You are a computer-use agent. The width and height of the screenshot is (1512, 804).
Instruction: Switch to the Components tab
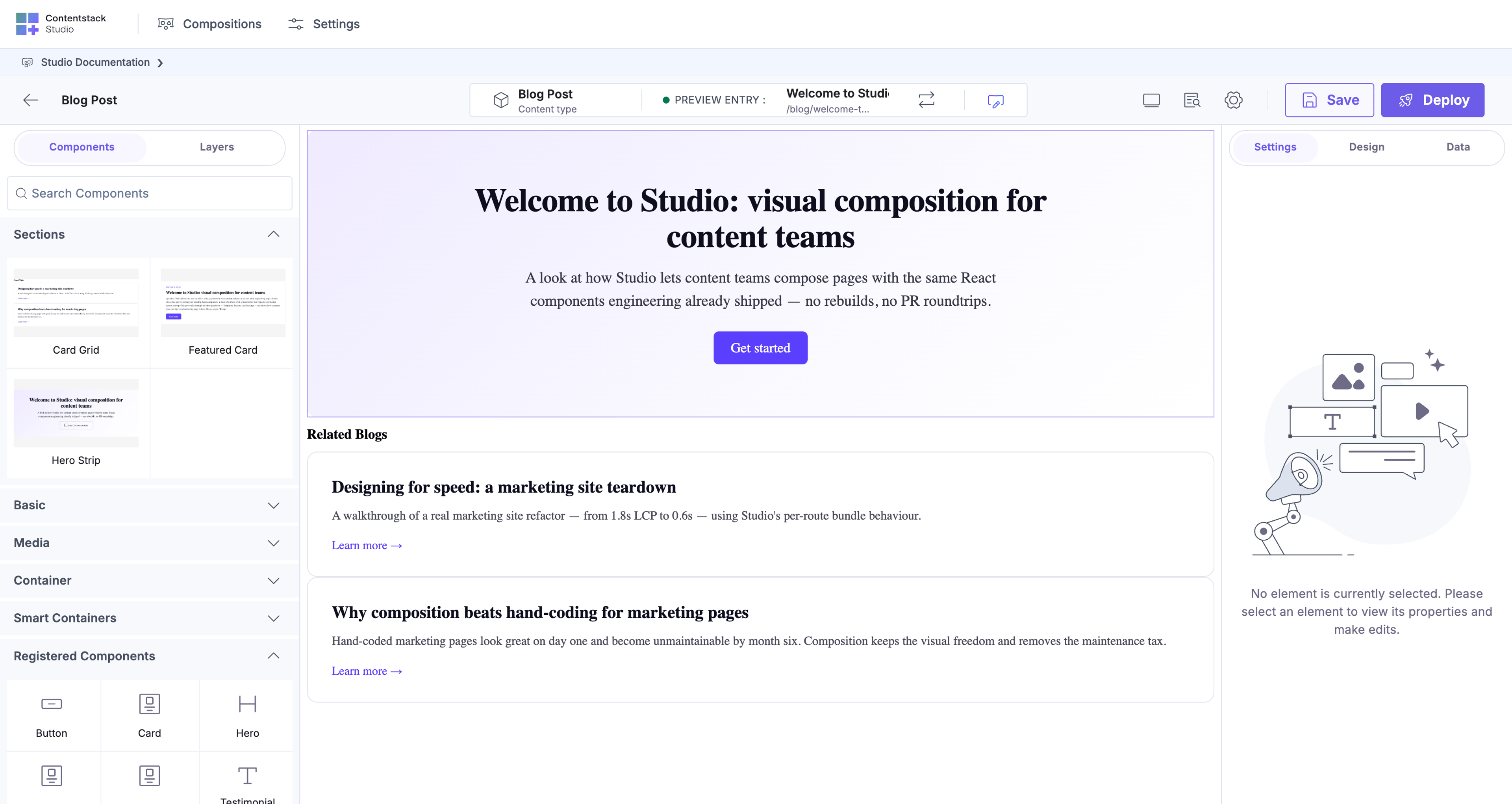(x=82, y=147)
